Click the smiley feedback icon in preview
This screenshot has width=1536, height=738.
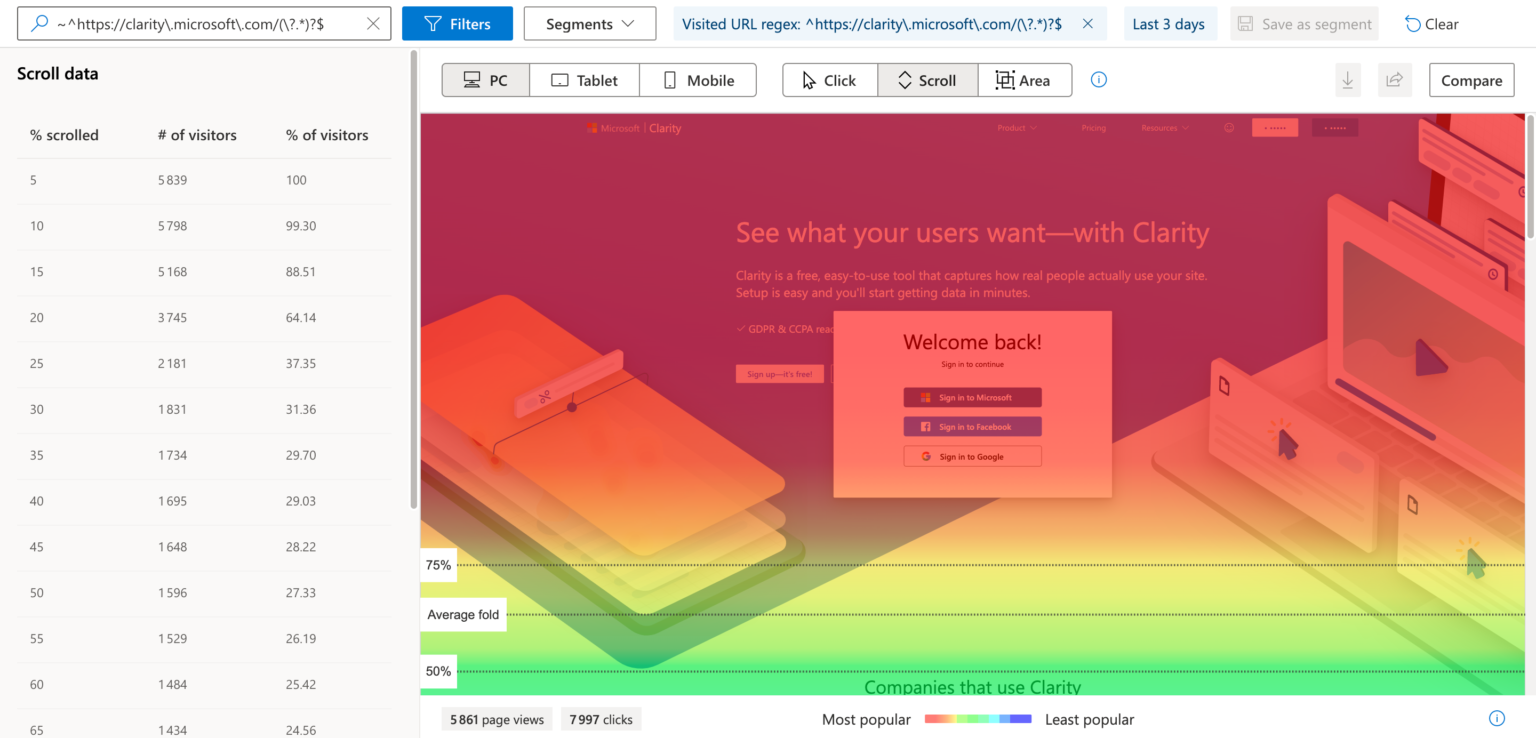tap(1229, 128)
